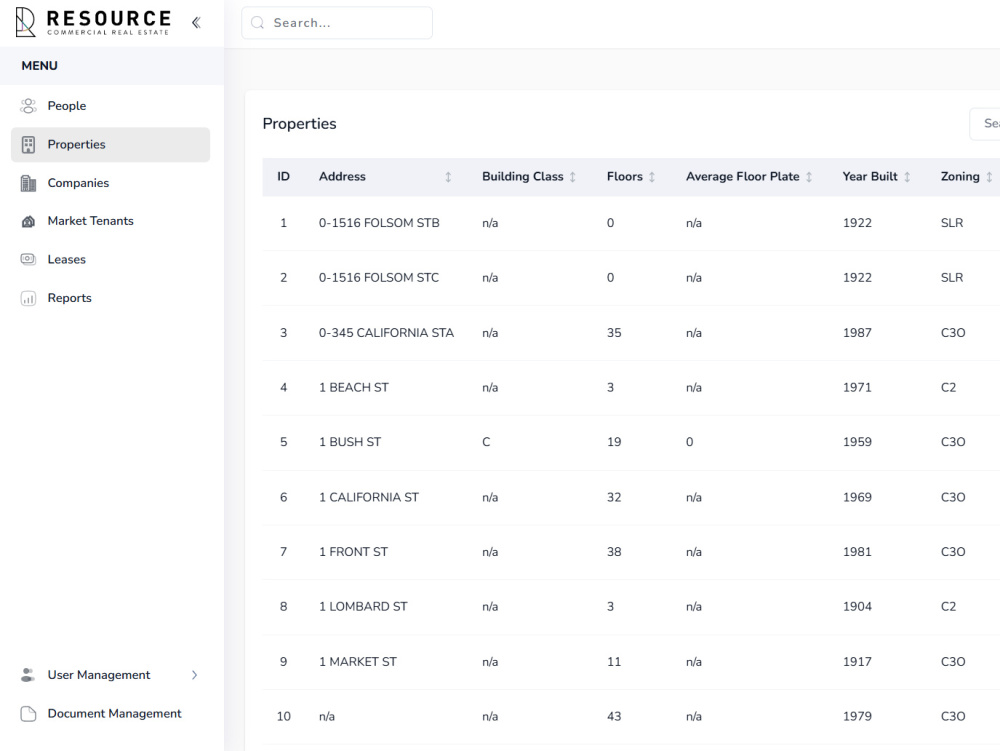Click the User Management icon
Screen dimensions: 1000x751
28,675
